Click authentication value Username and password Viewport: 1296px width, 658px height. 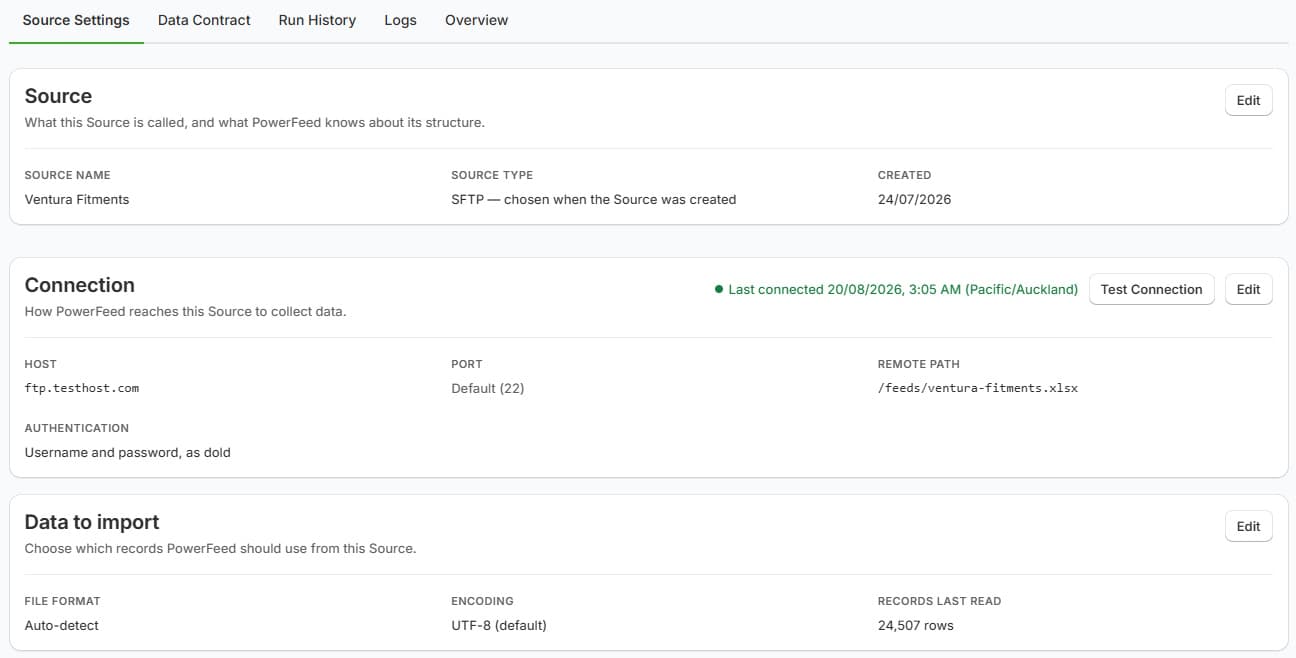point(127,452)
